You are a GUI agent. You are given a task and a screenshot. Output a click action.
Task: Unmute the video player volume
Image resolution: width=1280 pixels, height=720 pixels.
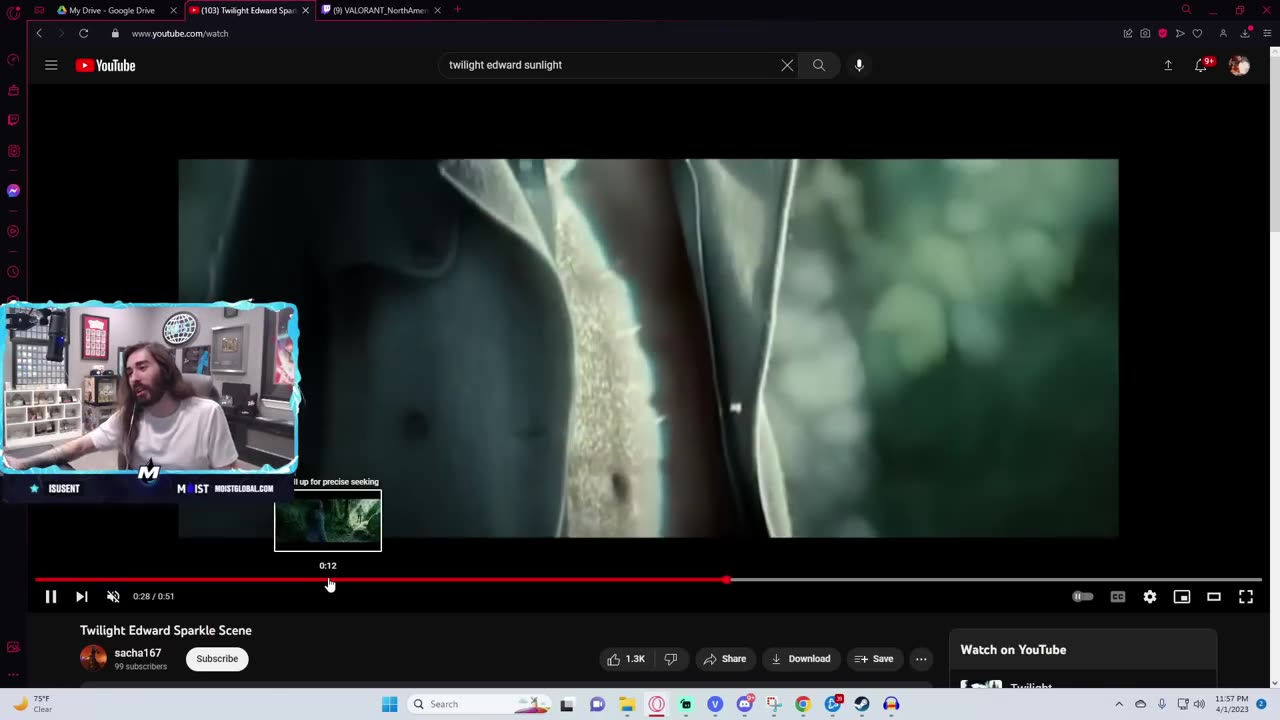tap(113, 597)
